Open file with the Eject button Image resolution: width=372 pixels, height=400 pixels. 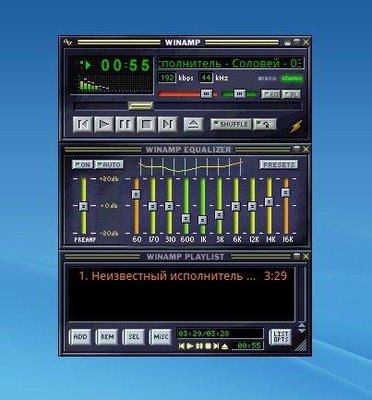tap(193, 125)
